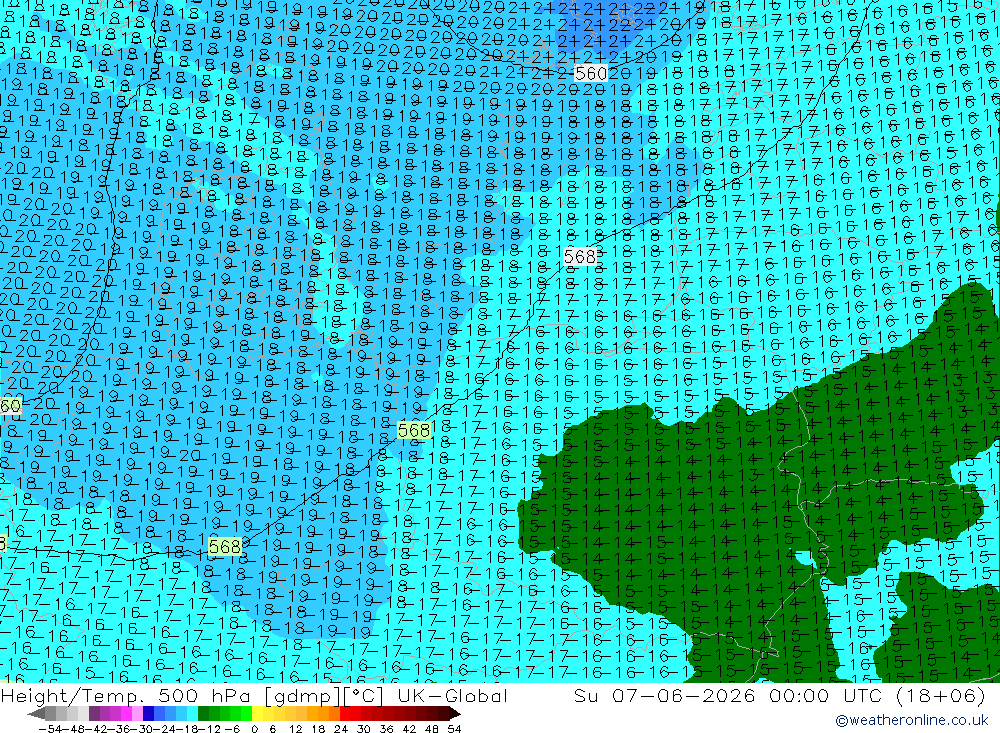Click the 560 contour label near the top
The height and width of the screenshot is (733, 1000).
[591, 73]
